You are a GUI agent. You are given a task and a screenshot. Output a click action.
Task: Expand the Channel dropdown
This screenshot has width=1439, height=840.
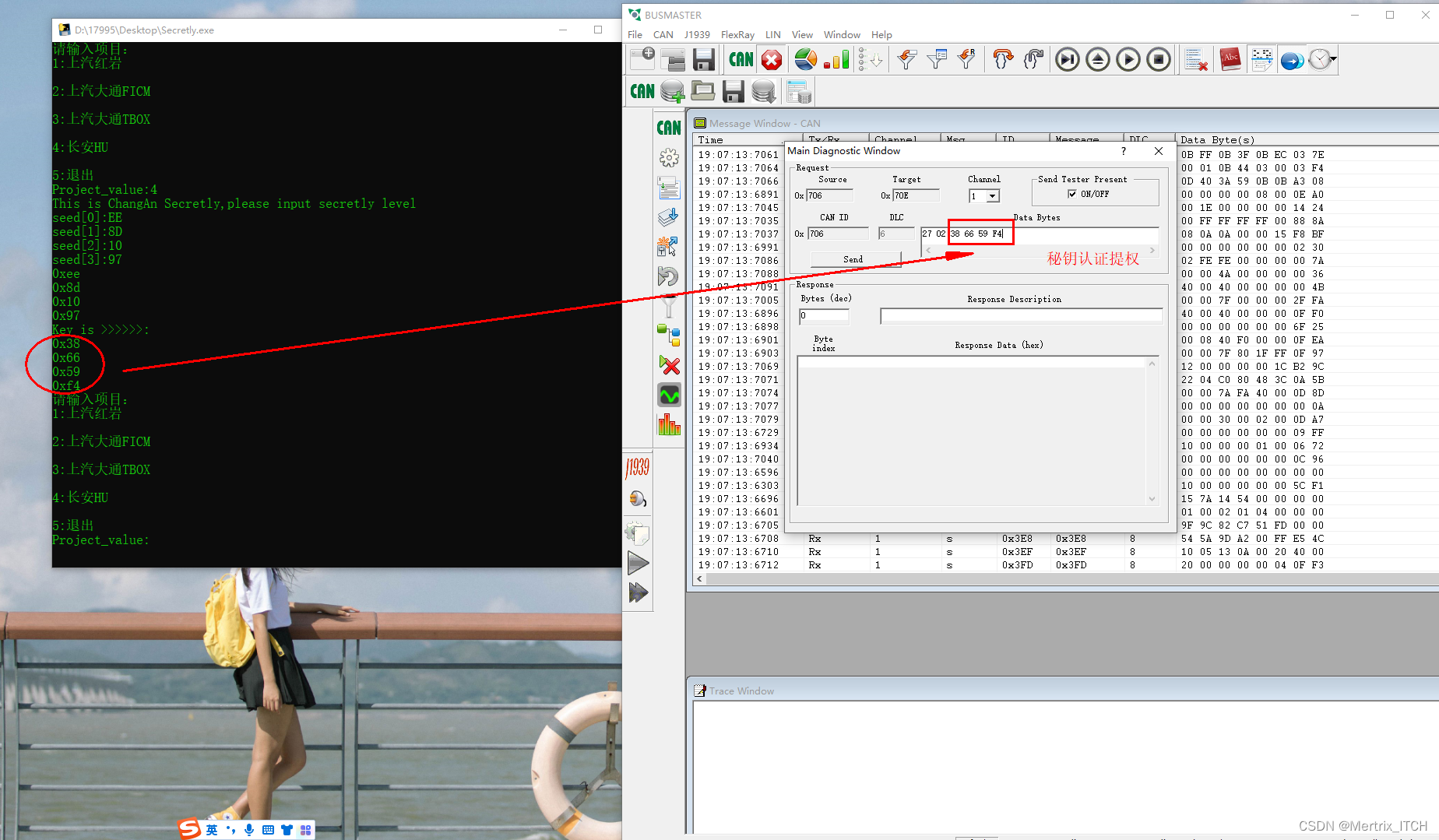993,196
